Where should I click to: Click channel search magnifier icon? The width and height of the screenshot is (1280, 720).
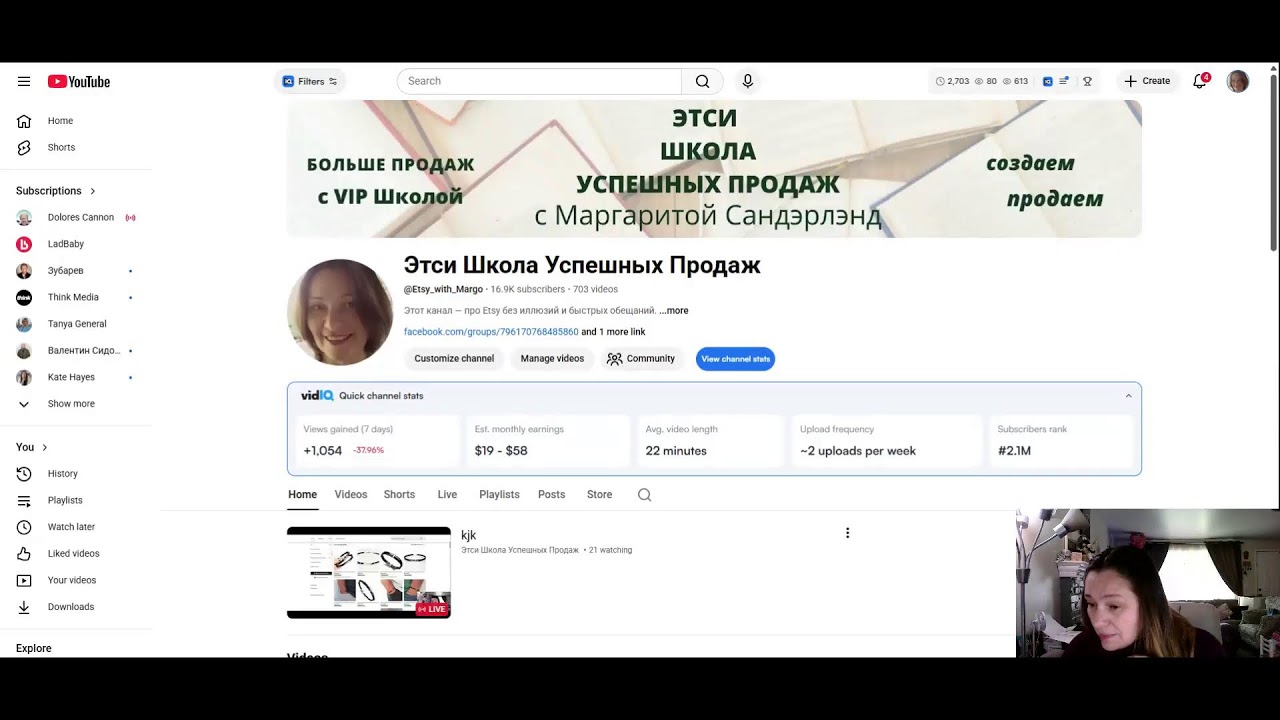tap(644, 495)
